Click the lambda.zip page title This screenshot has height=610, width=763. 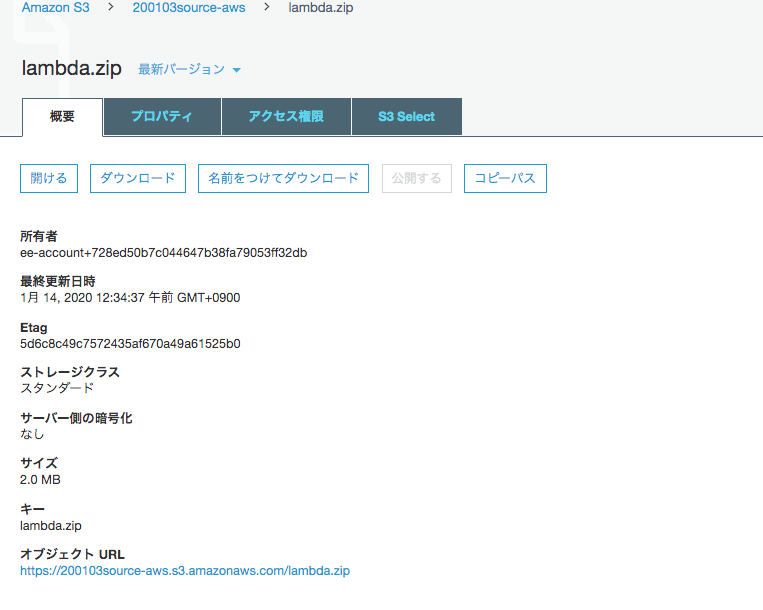(72, 68)
